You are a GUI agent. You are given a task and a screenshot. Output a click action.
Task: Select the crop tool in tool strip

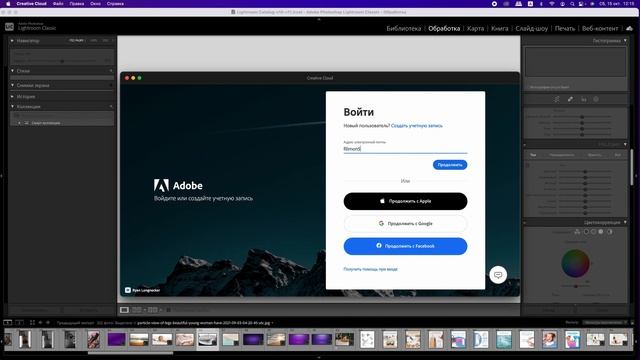point(557,99)
